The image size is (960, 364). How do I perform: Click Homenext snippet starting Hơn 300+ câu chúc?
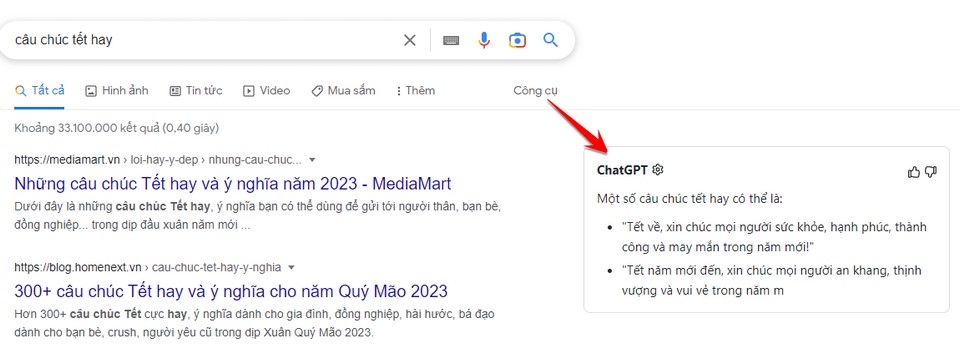click(x=255, y=324)
